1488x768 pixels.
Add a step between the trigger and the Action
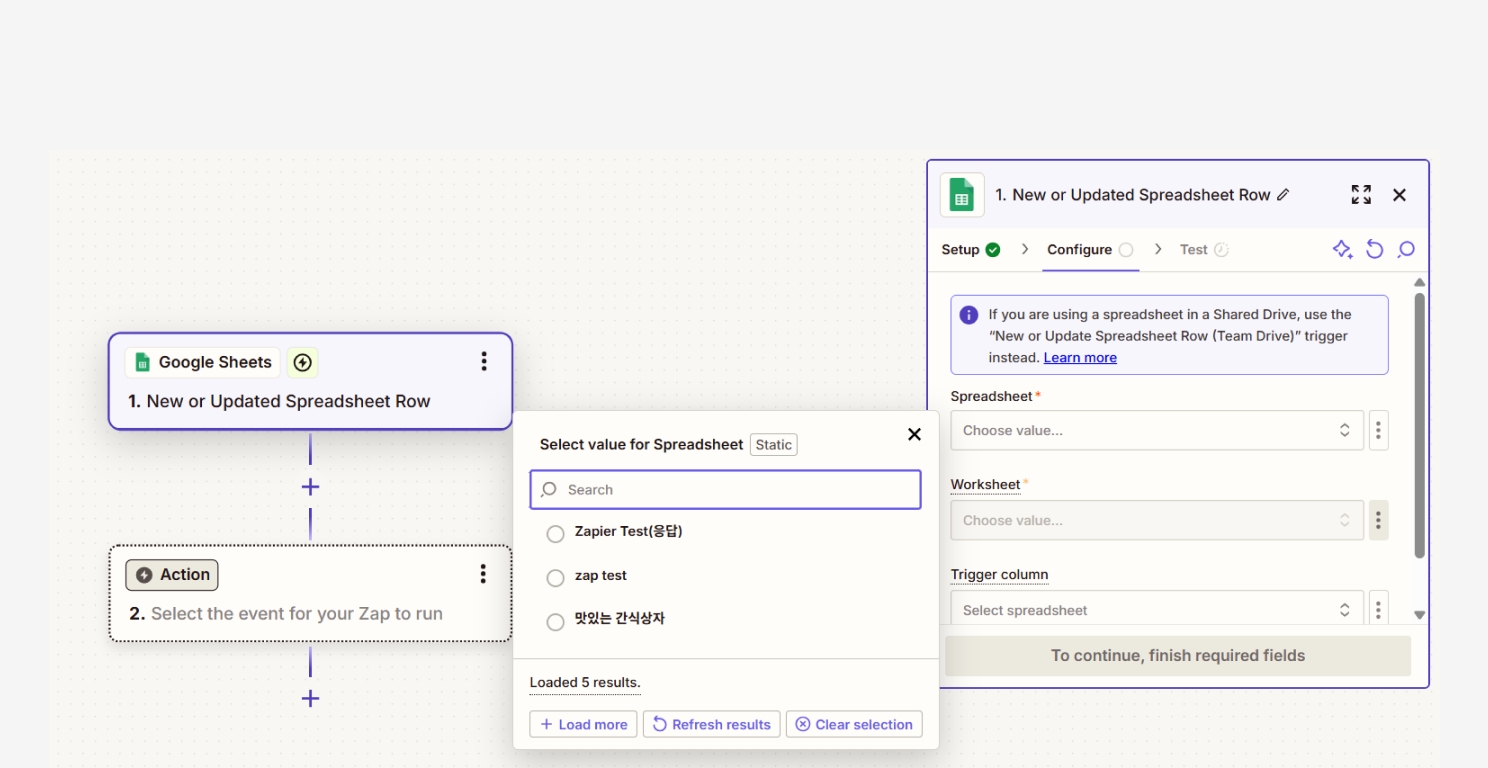coord(310,487)
